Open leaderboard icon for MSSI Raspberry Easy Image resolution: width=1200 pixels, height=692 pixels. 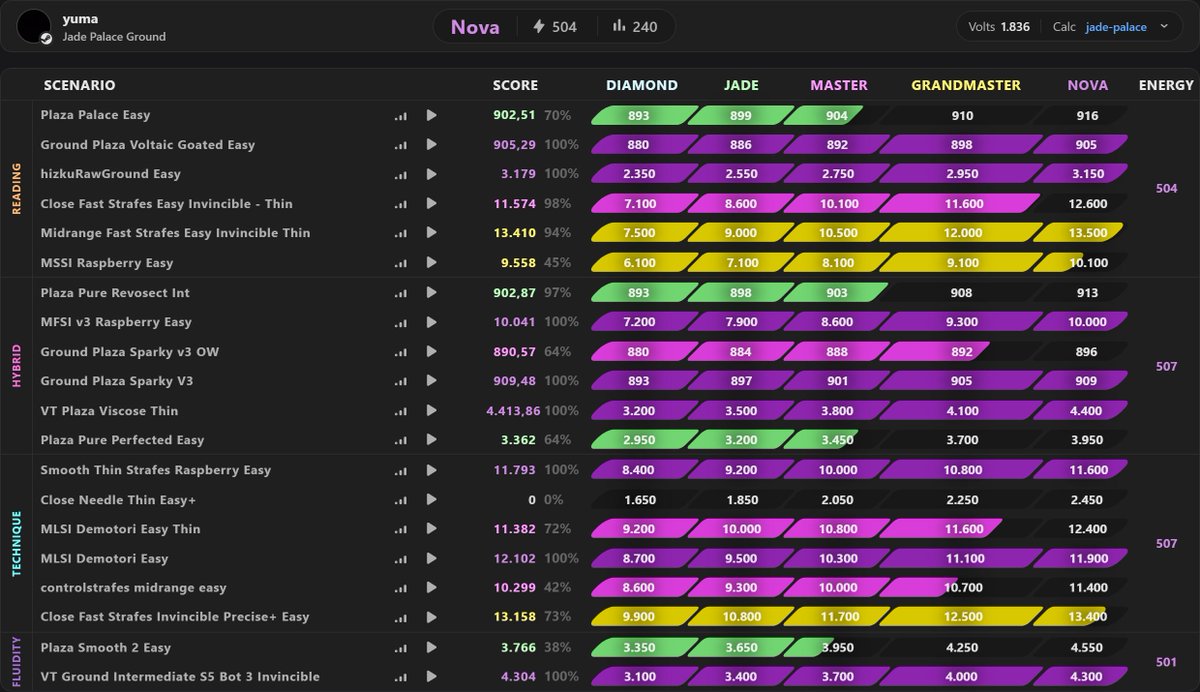tap(401, 263)
